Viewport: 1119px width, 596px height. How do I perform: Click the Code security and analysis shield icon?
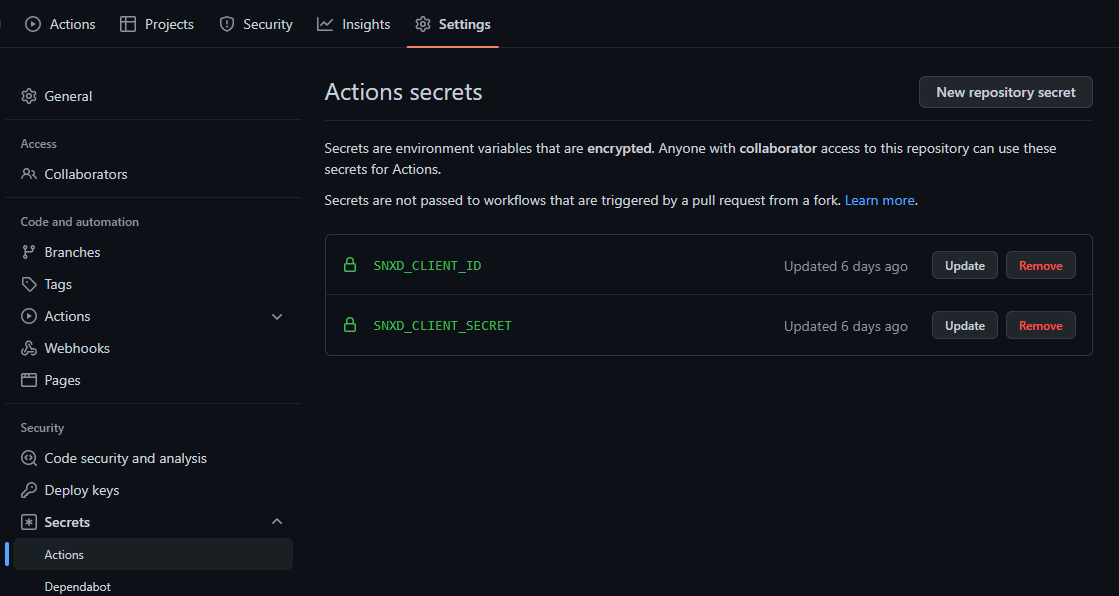(x=29, y=458)
